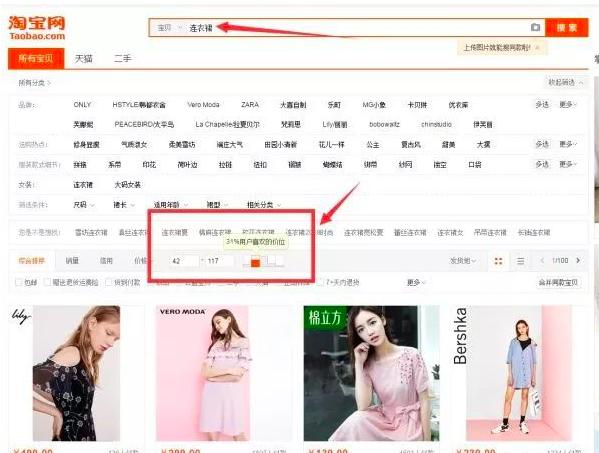Click the suggested search 连衣裙女
The width and height of the screenshot is (599, 453).
tap(450, 232)
